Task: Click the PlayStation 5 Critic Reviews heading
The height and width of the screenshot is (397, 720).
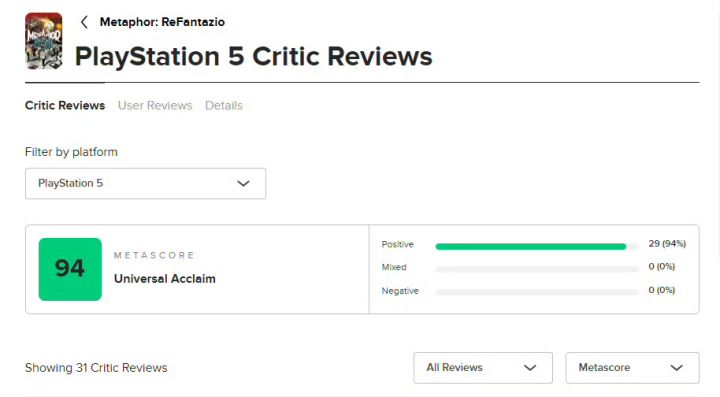Action: 253,56
